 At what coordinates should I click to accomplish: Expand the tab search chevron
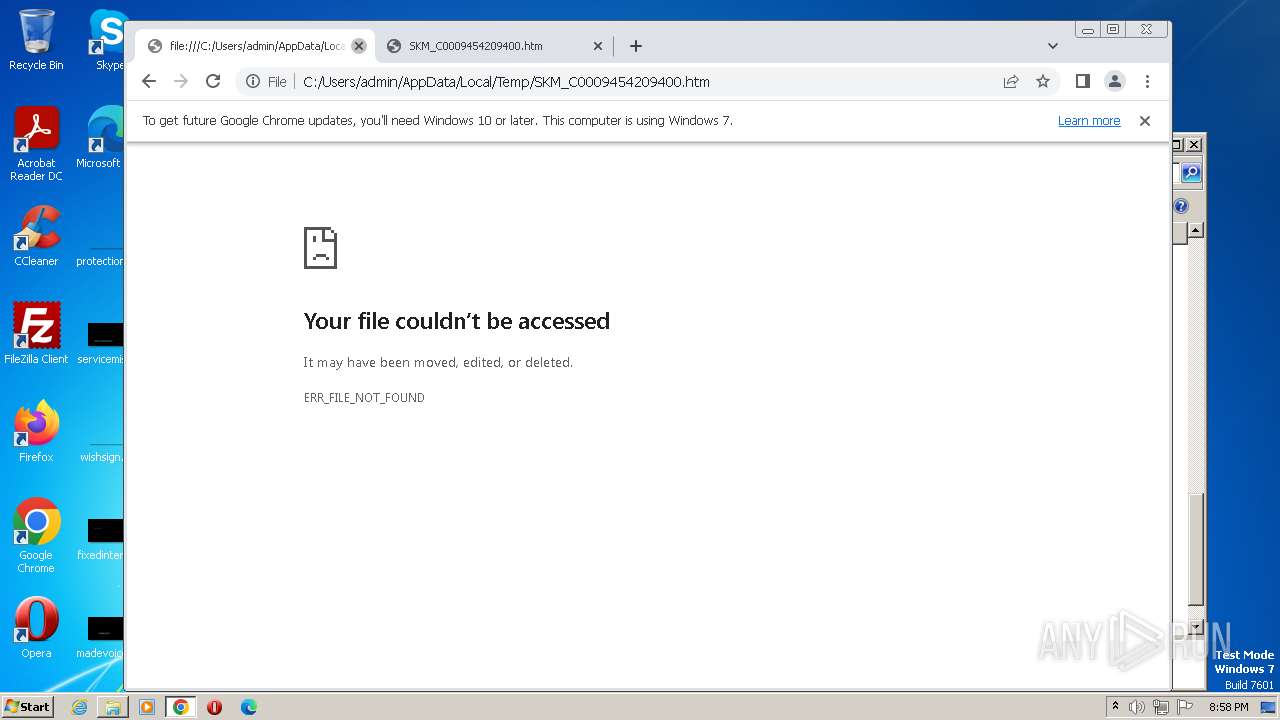(1053, 46)
